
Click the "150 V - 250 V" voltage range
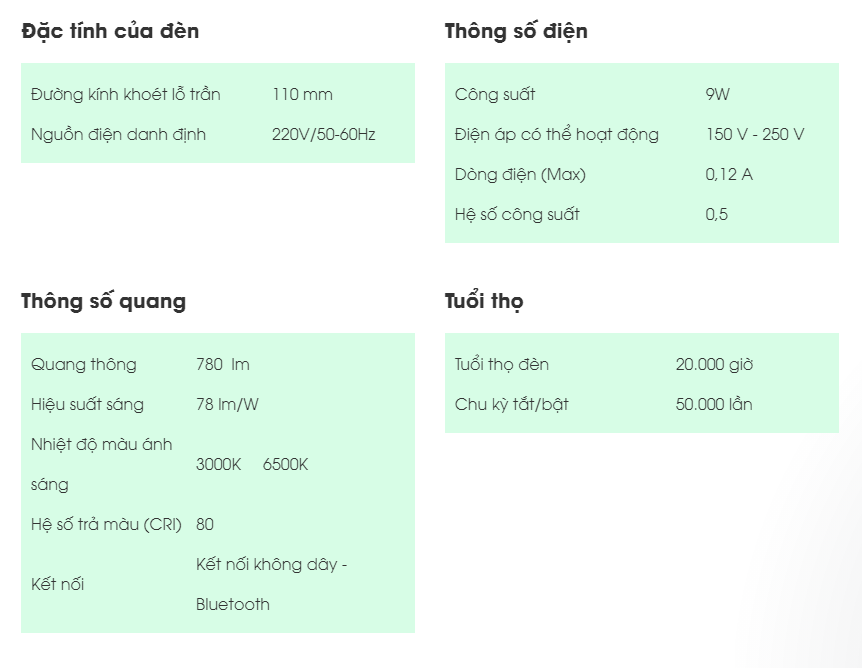755,134
